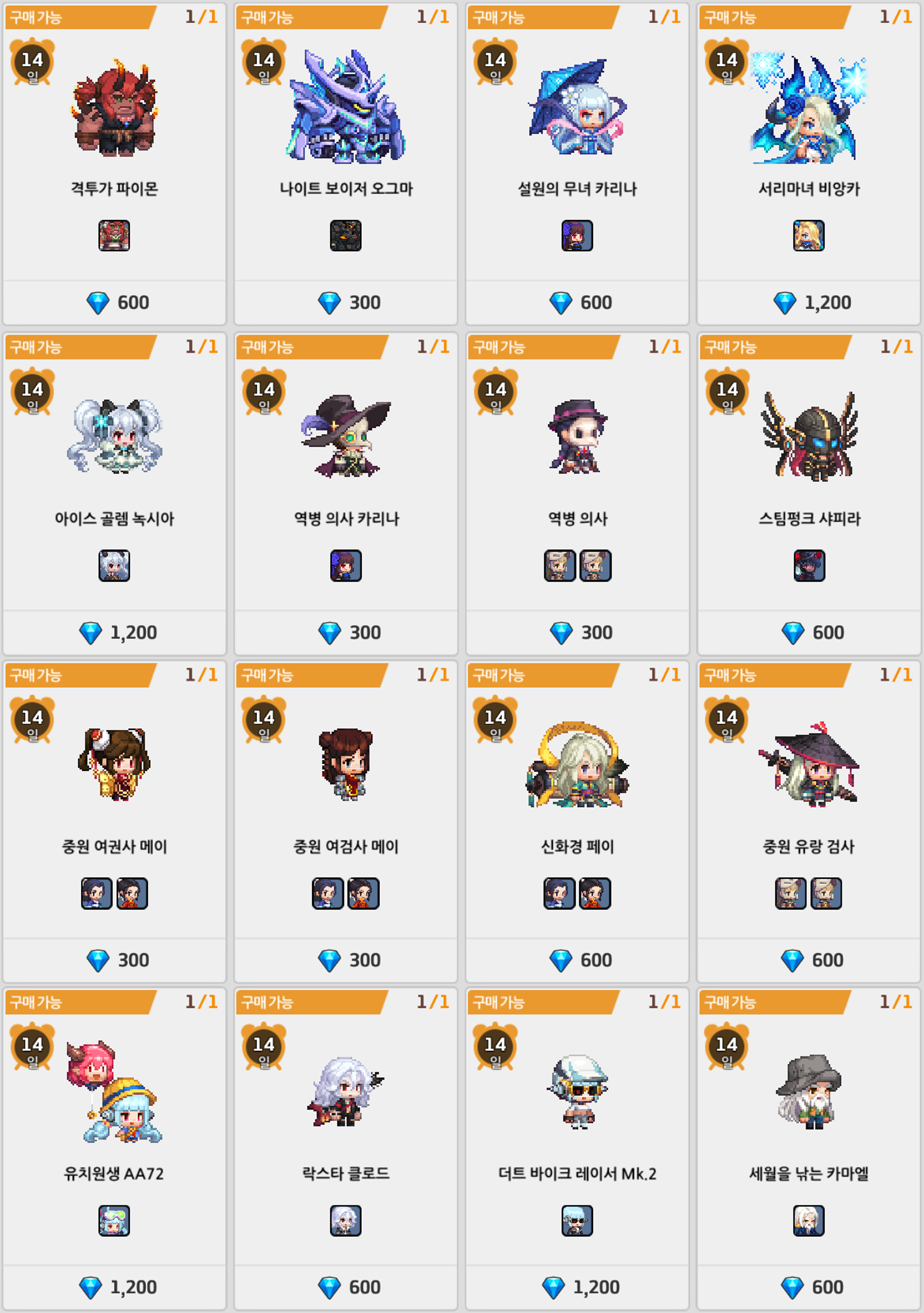Click the blonde hero portrait under 서리마녀 비앙카

pyautogui.click(x=809, y=236)
